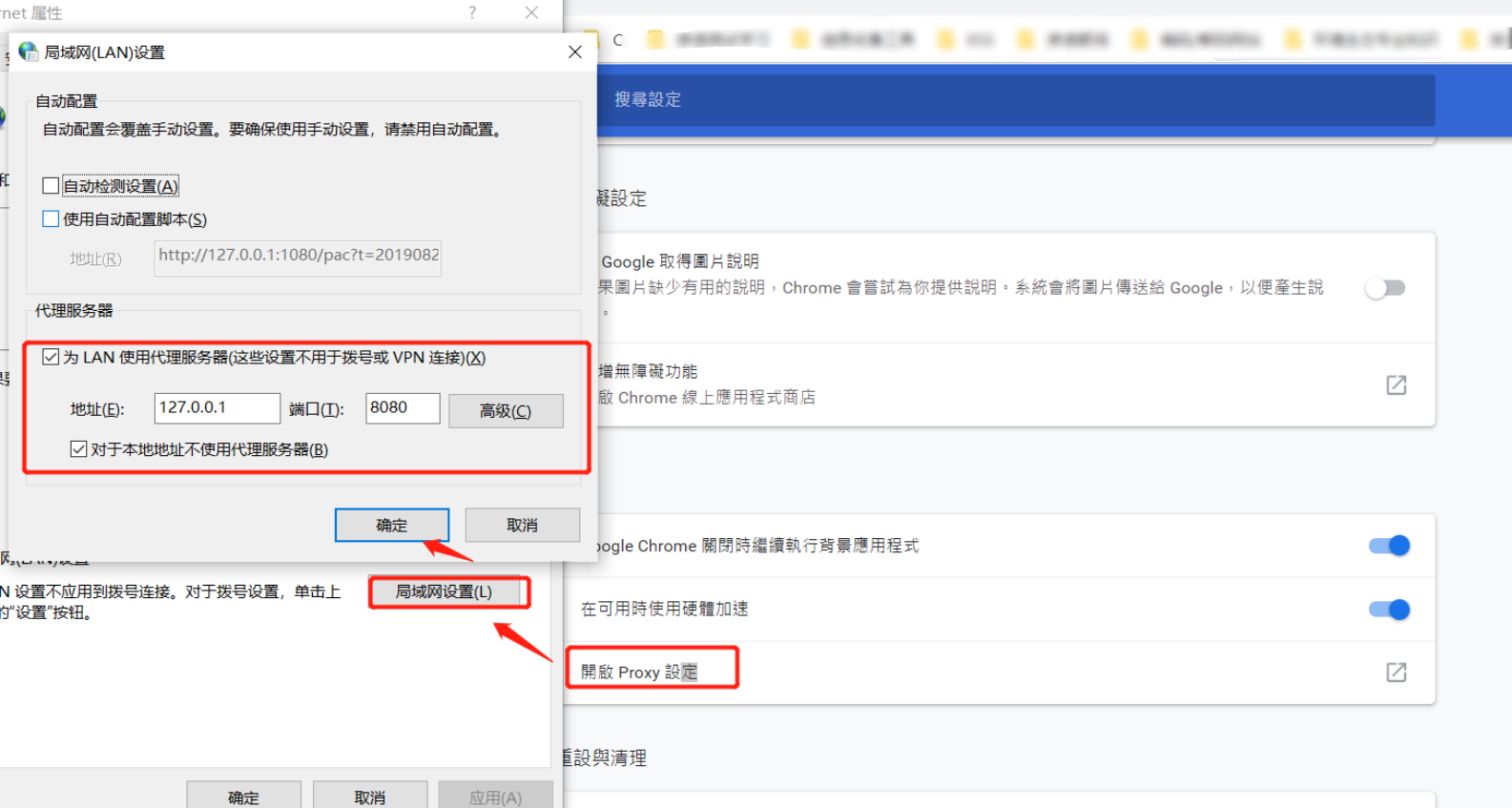Screen dimensions: 1512x808
Task: Uncheck 为 LAN 使用代理服务器 checkbox
Action: tap(52, 357)
